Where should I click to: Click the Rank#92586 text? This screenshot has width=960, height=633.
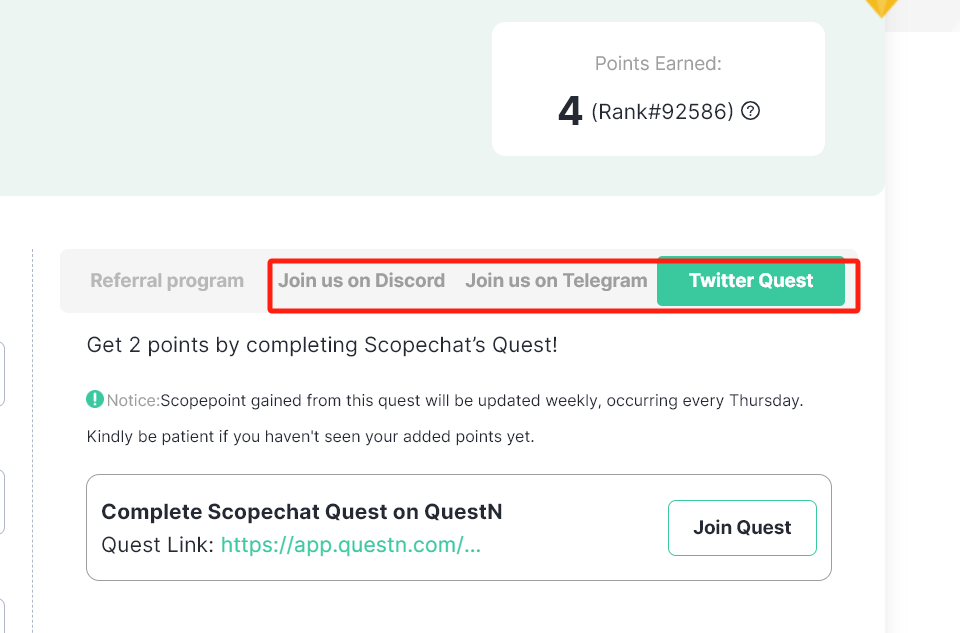(x=662, y=111)
